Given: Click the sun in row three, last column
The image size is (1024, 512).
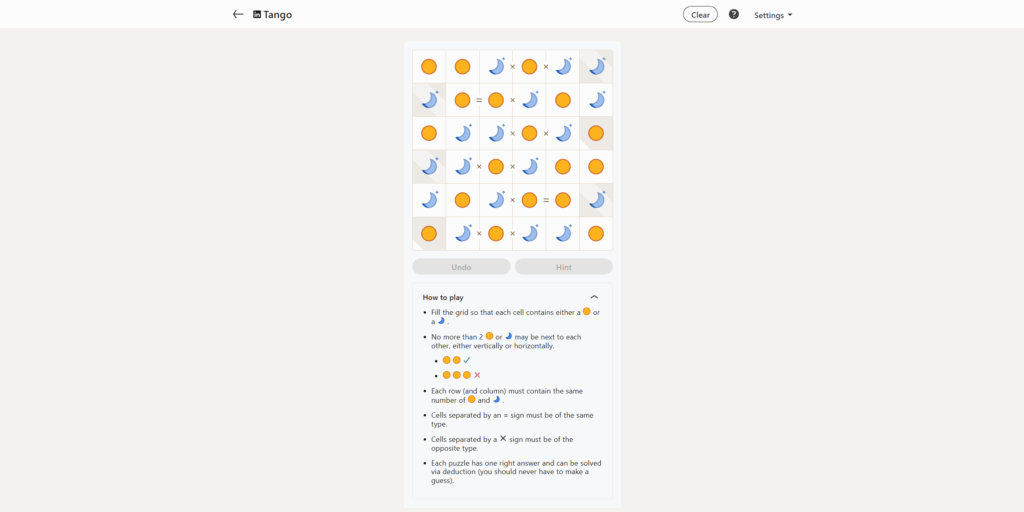Looking at the screenshot, I should 596,133.
